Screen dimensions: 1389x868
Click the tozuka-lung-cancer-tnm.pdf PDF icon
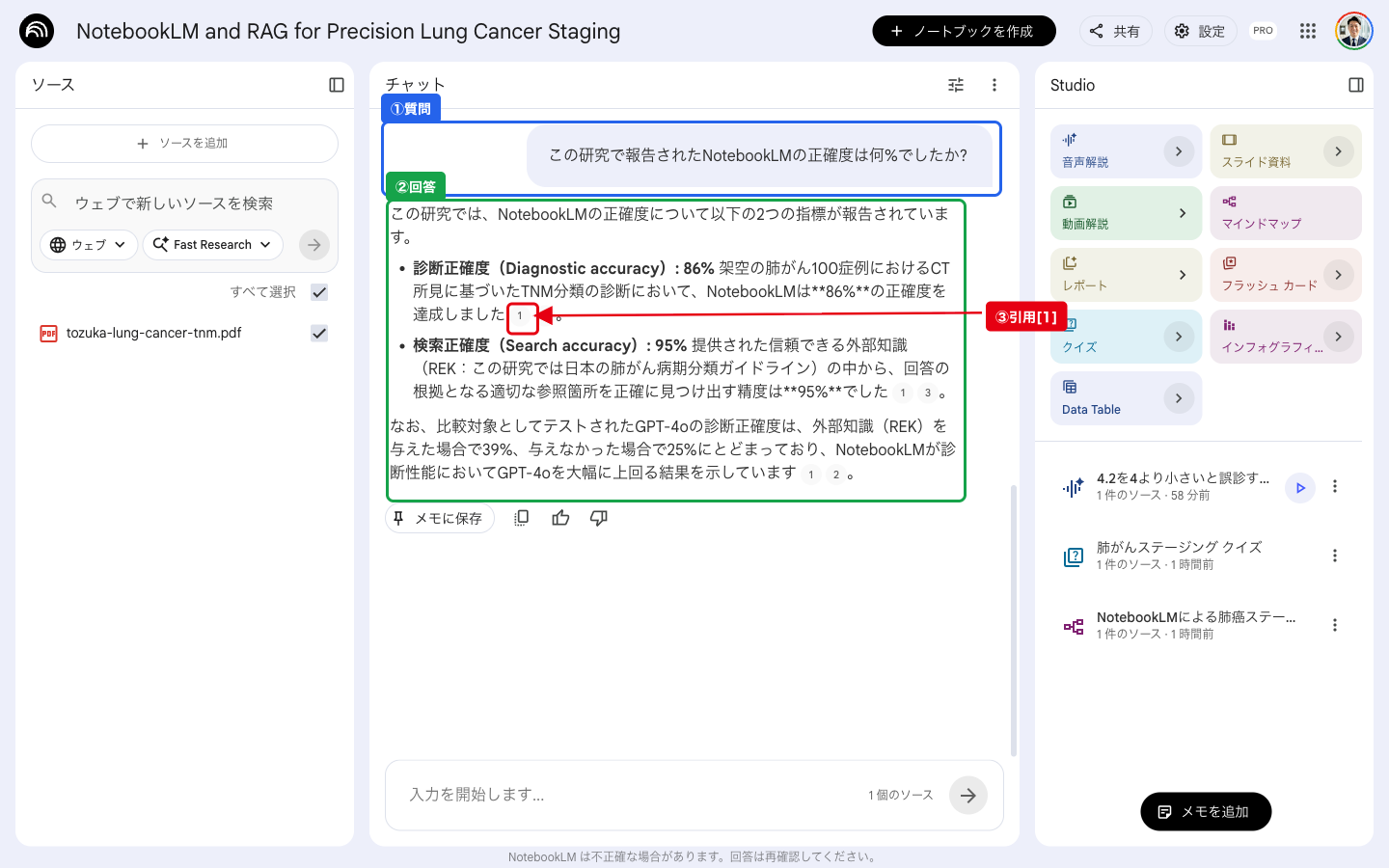click(x=48, y=334)
